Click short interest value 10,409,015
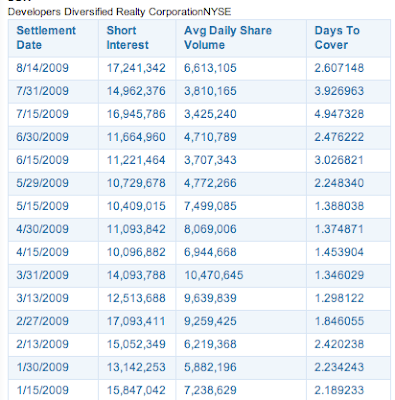 pos(136,206)
